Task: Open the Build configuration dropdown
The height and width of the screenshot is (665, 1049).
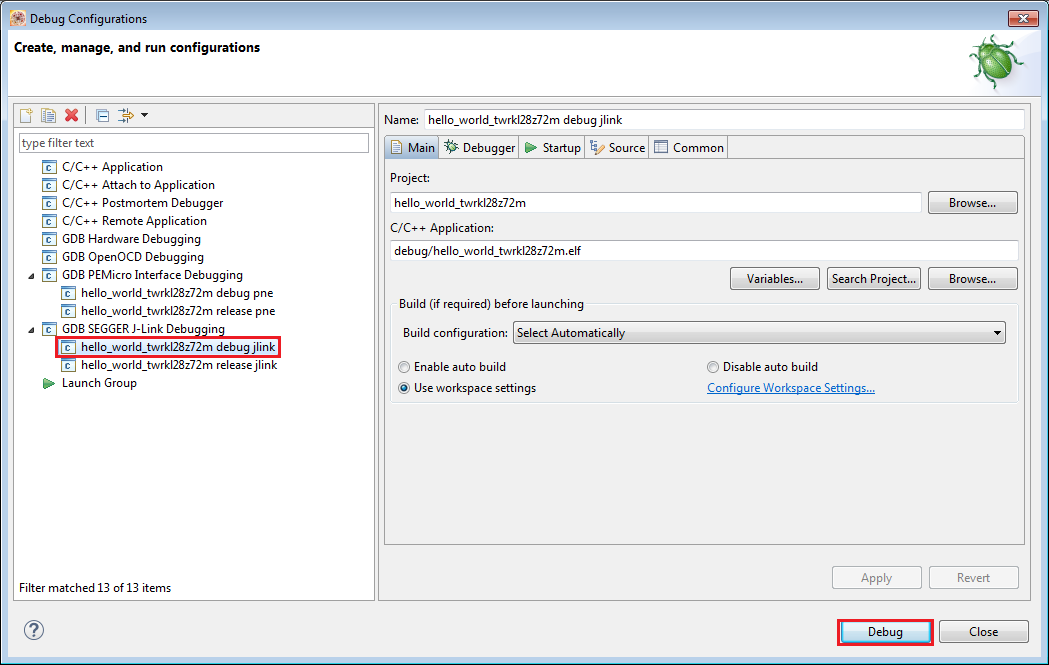Action: tap(759, 333)
